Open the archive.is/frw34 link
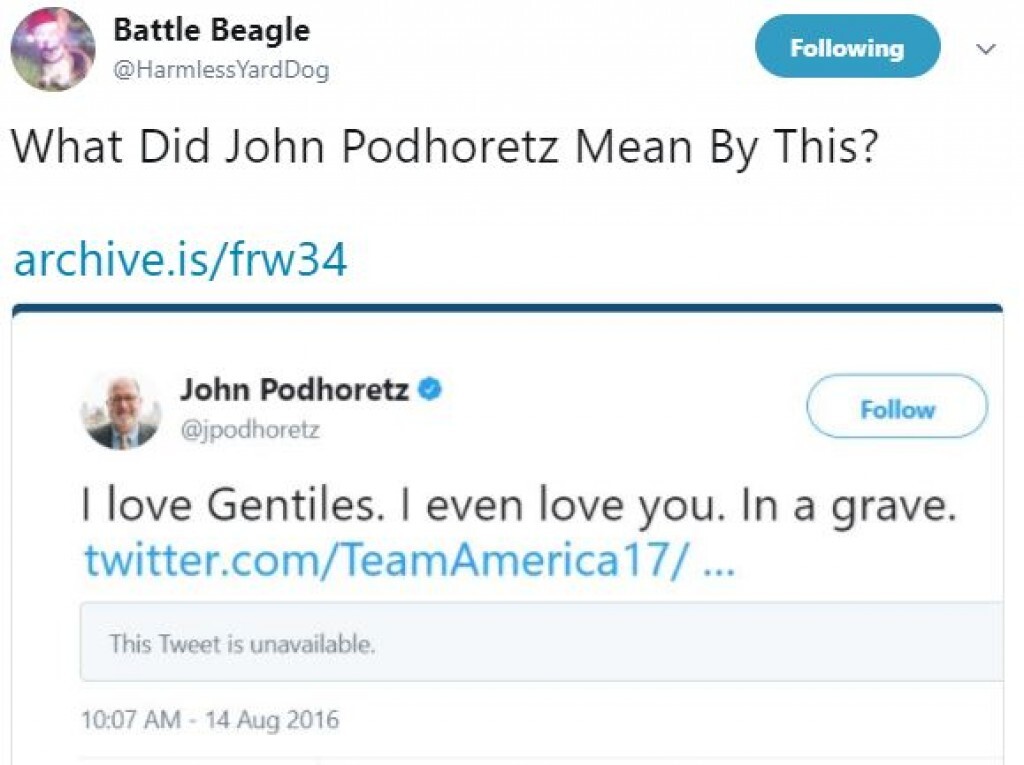This screenshot has height=765, width=1024. [x=180, y=261]
